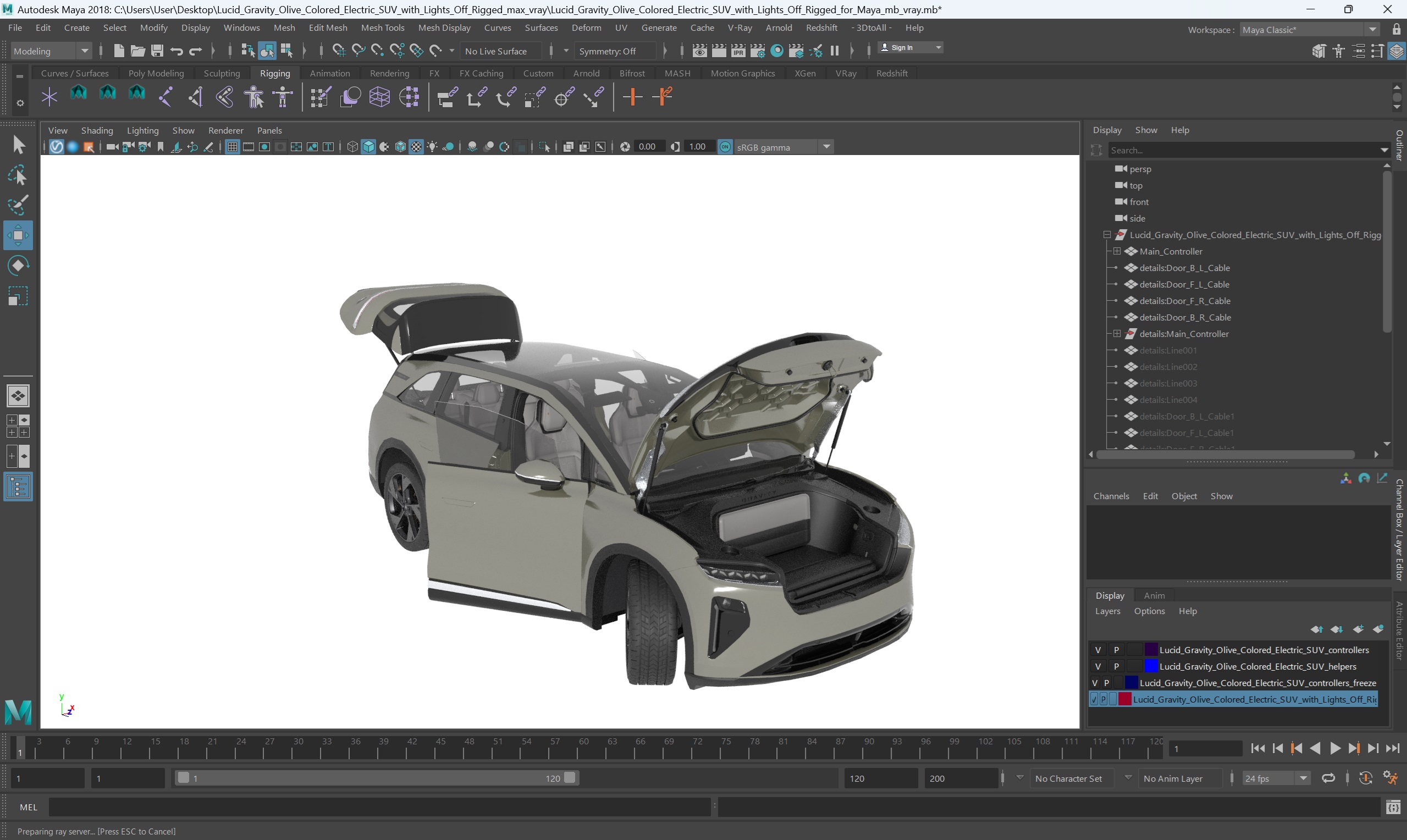
Task: Expand the details:Main_Controller node
Action: tap(1117, 334)
